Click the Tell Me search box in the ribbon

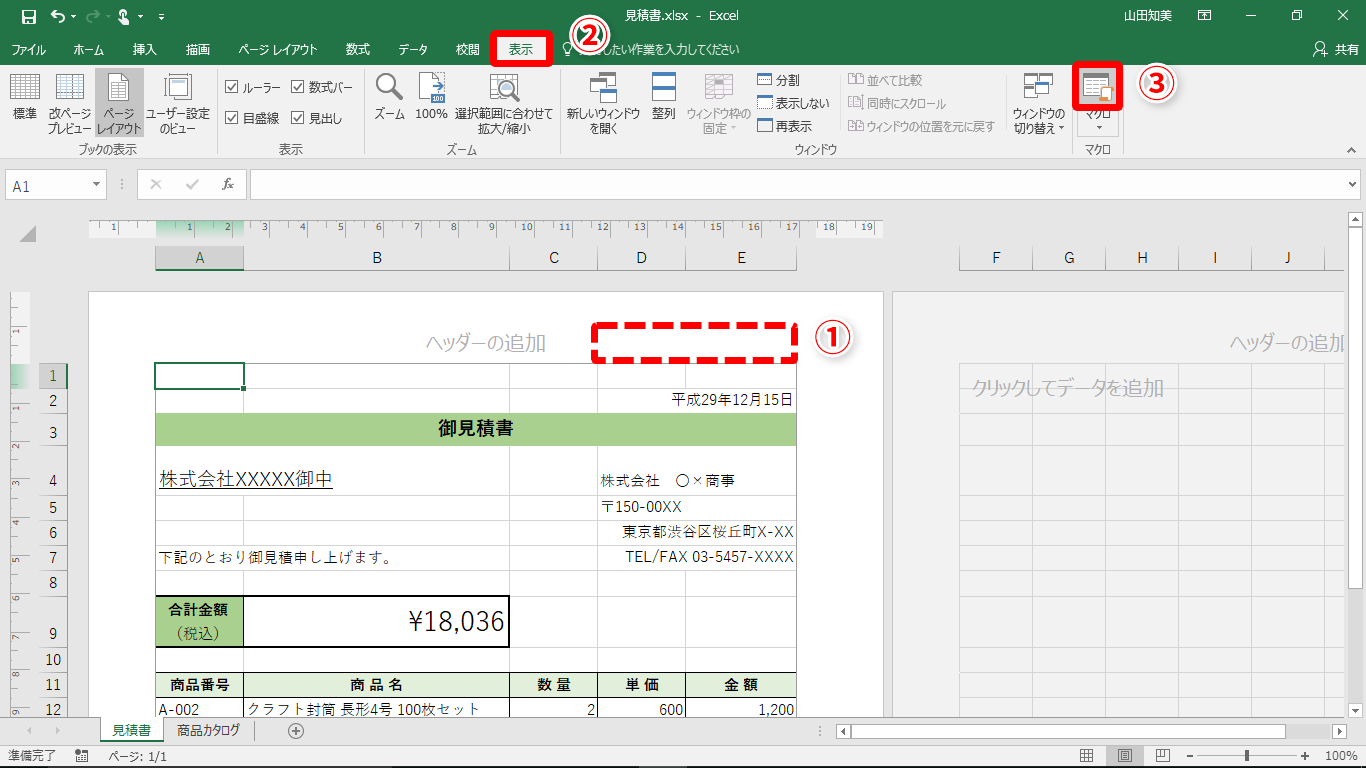[x=650, y=49]
